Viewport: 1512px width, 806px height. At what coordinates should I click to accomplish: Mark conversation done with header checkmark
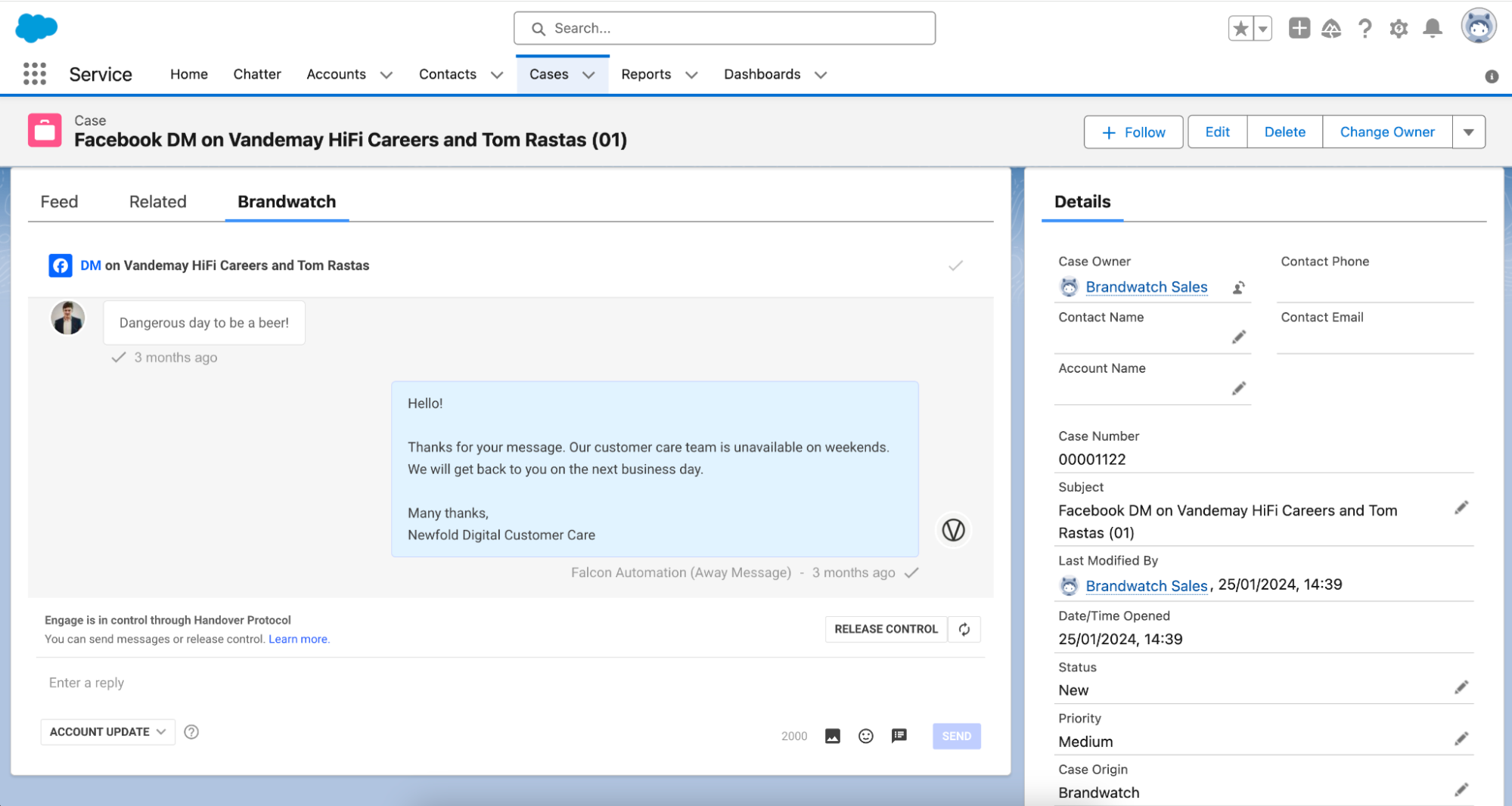[956, 265]
